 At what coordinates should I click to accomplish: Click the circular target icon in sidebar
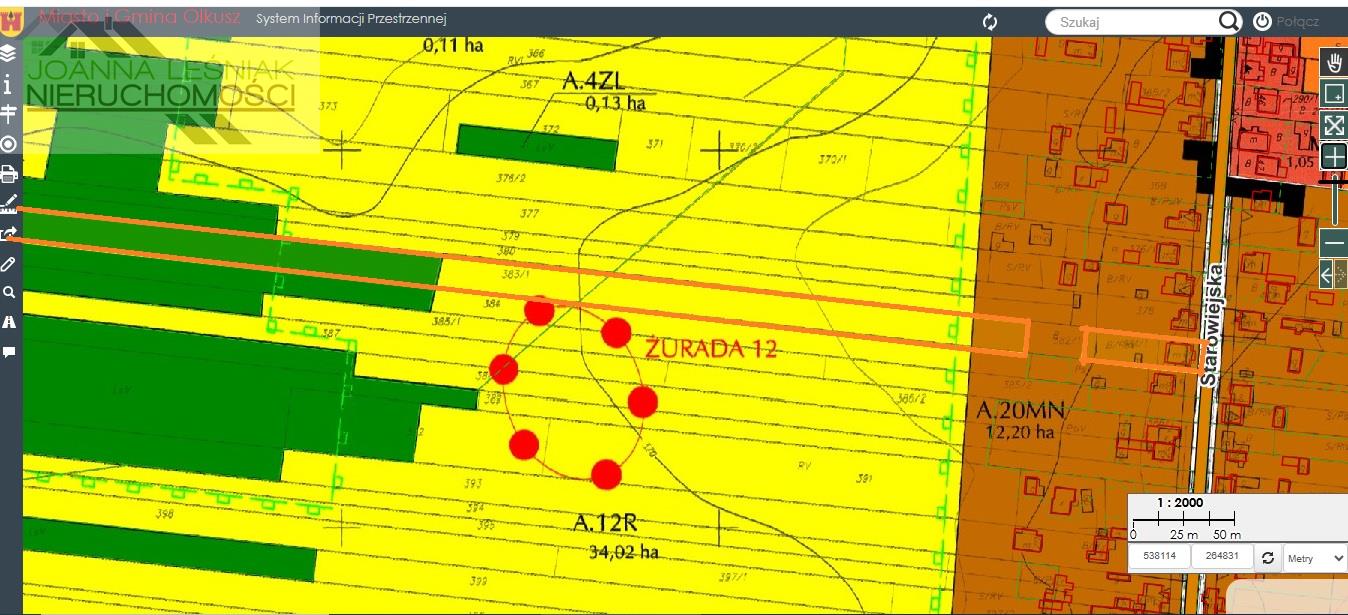pos(9,144)
